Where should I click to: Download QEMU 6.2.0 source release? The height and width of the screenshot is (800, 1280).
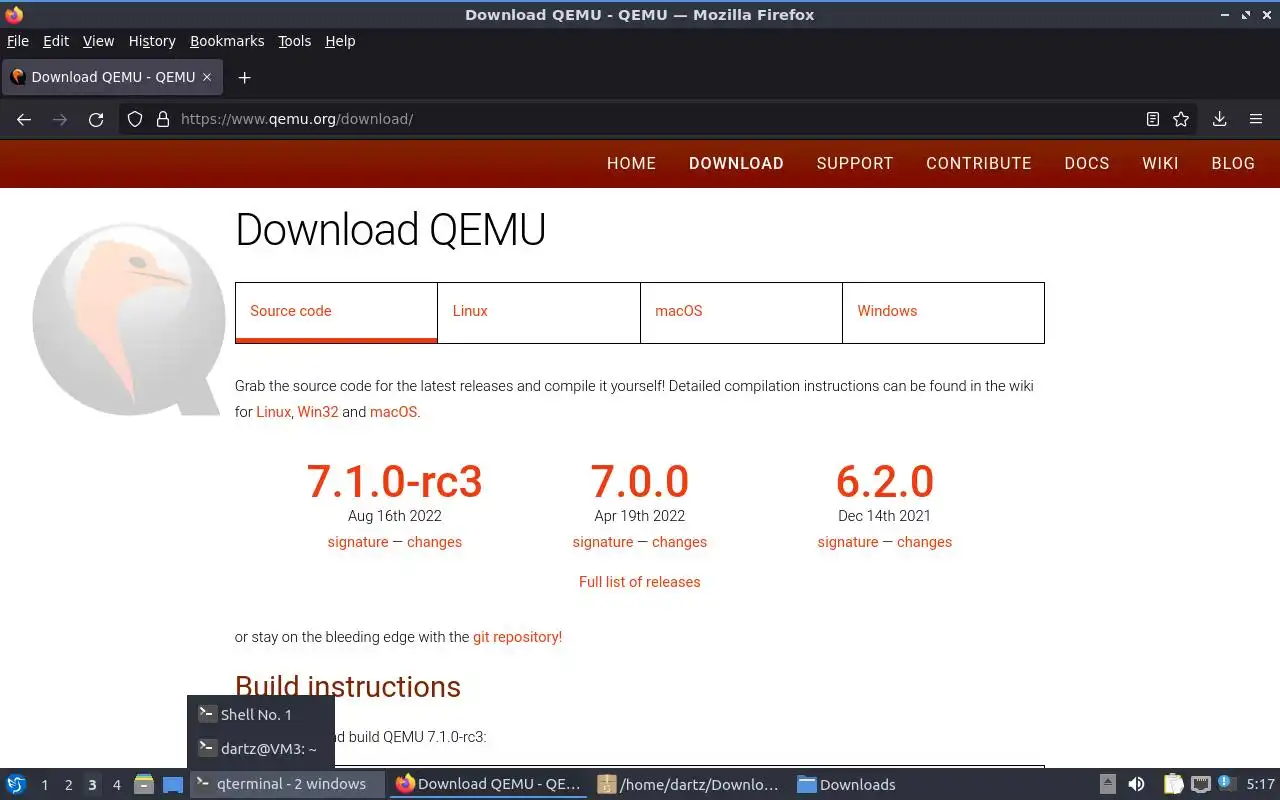tap(885, 481)
